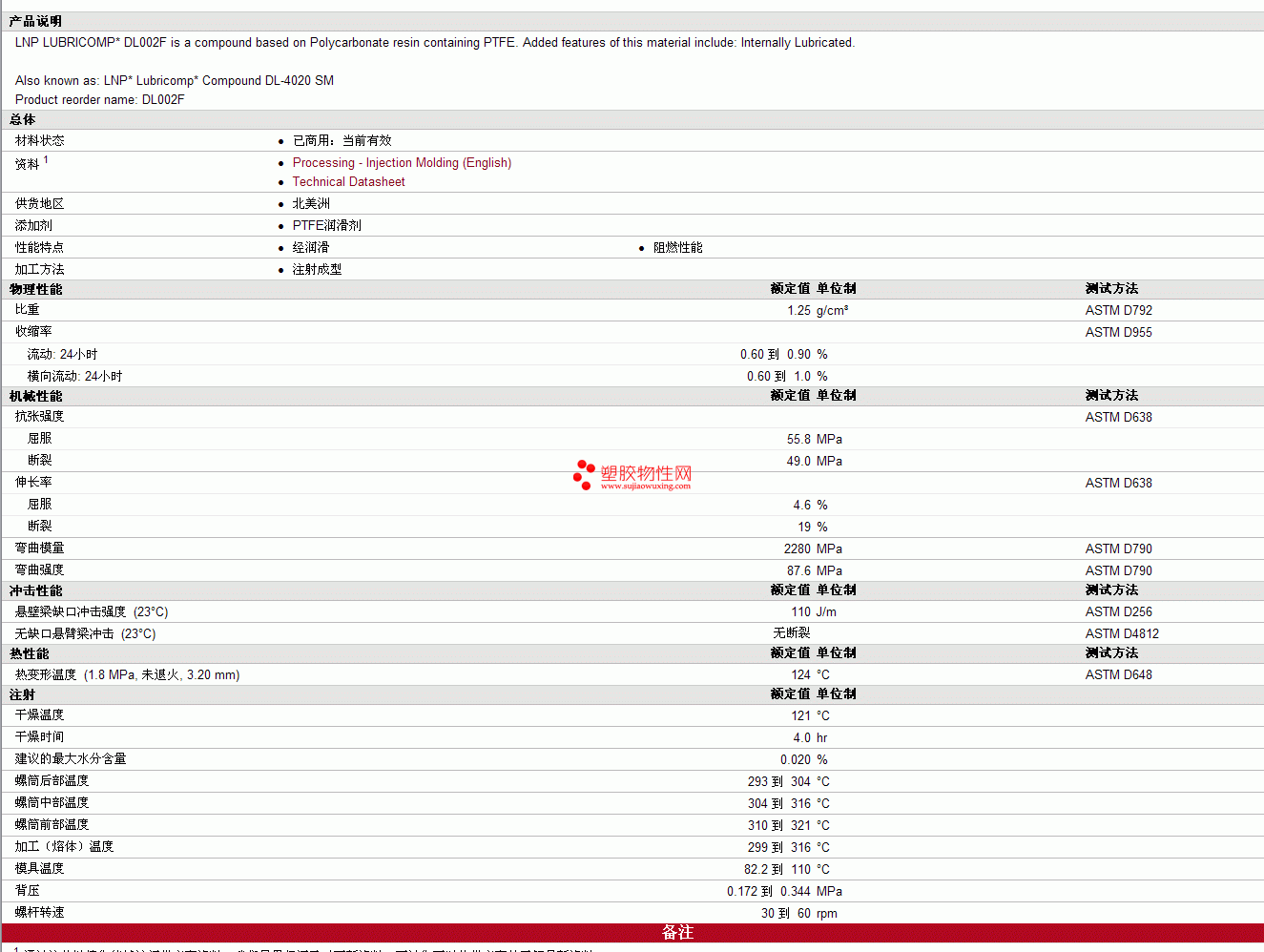The image size is (1264, 952).
Task: Click Product reorder name: DL002F line
Action: pos(100,100)
